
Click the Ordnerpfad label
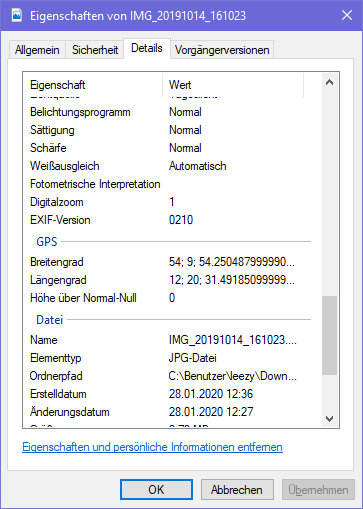(56, 376)
